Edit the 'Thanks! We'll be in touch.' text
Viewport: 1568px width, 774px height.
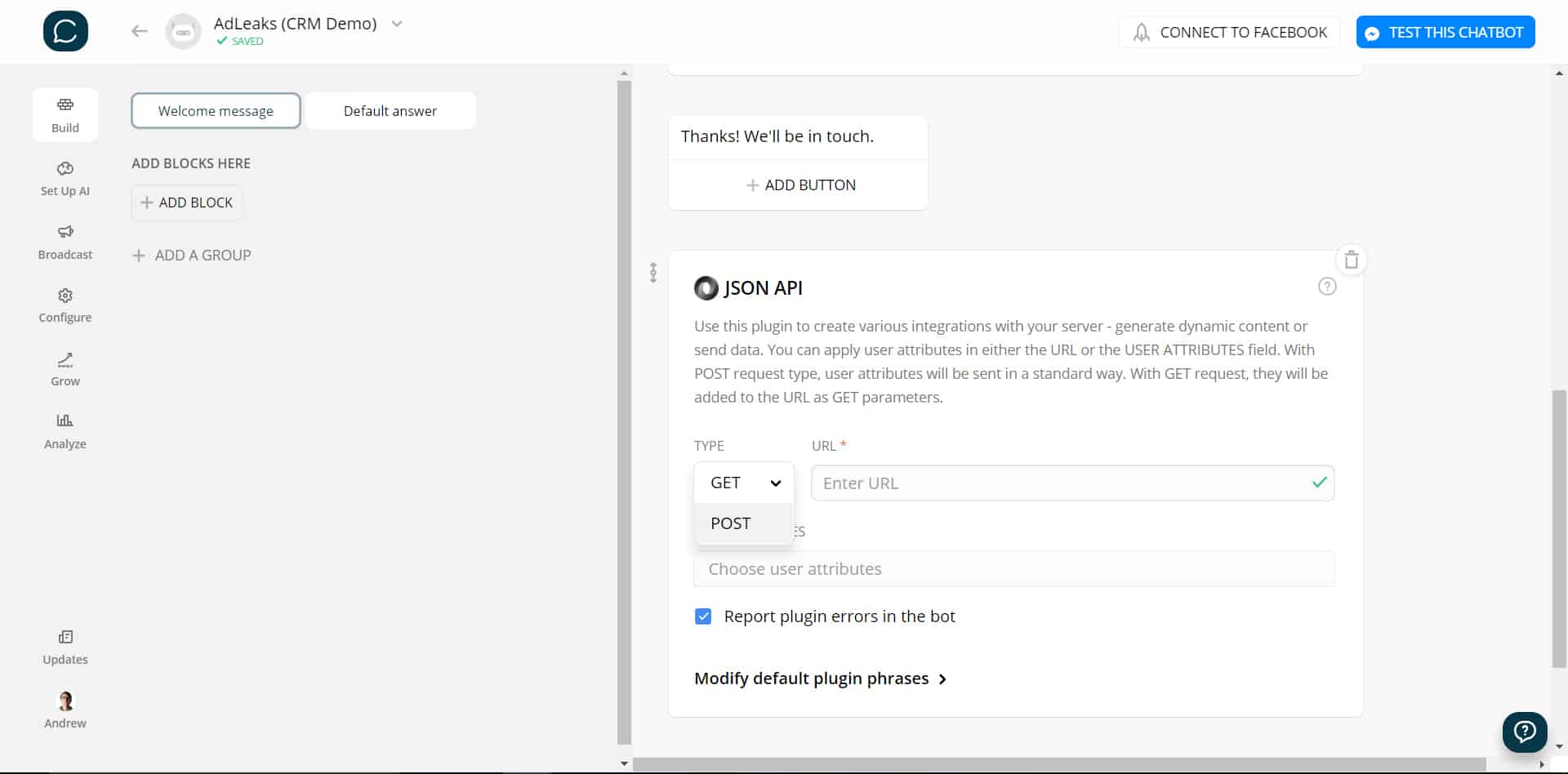[x=777, y=136]
